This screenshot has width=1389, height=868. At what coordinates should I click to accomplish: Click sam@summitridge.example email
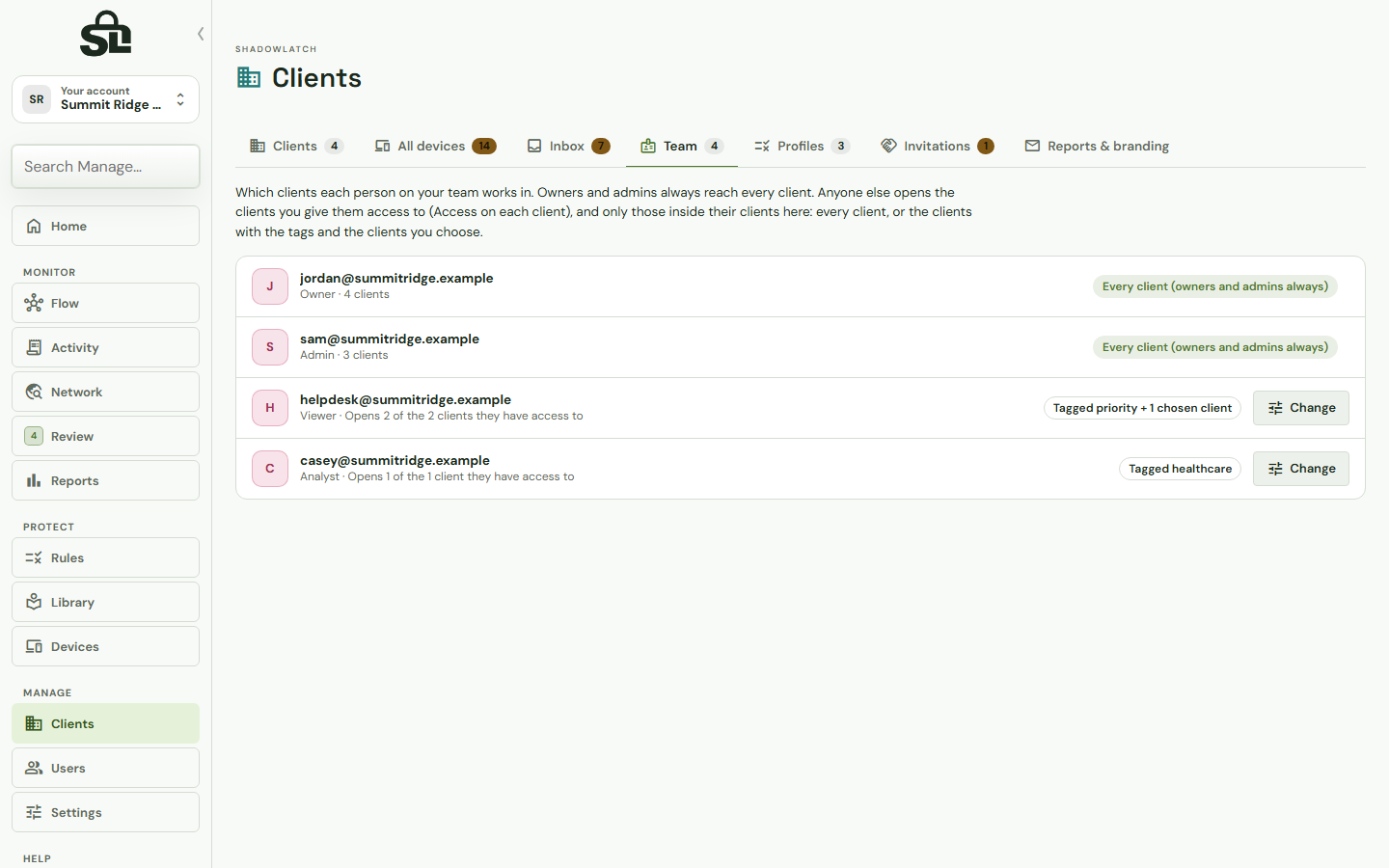[x=390, y=339]
